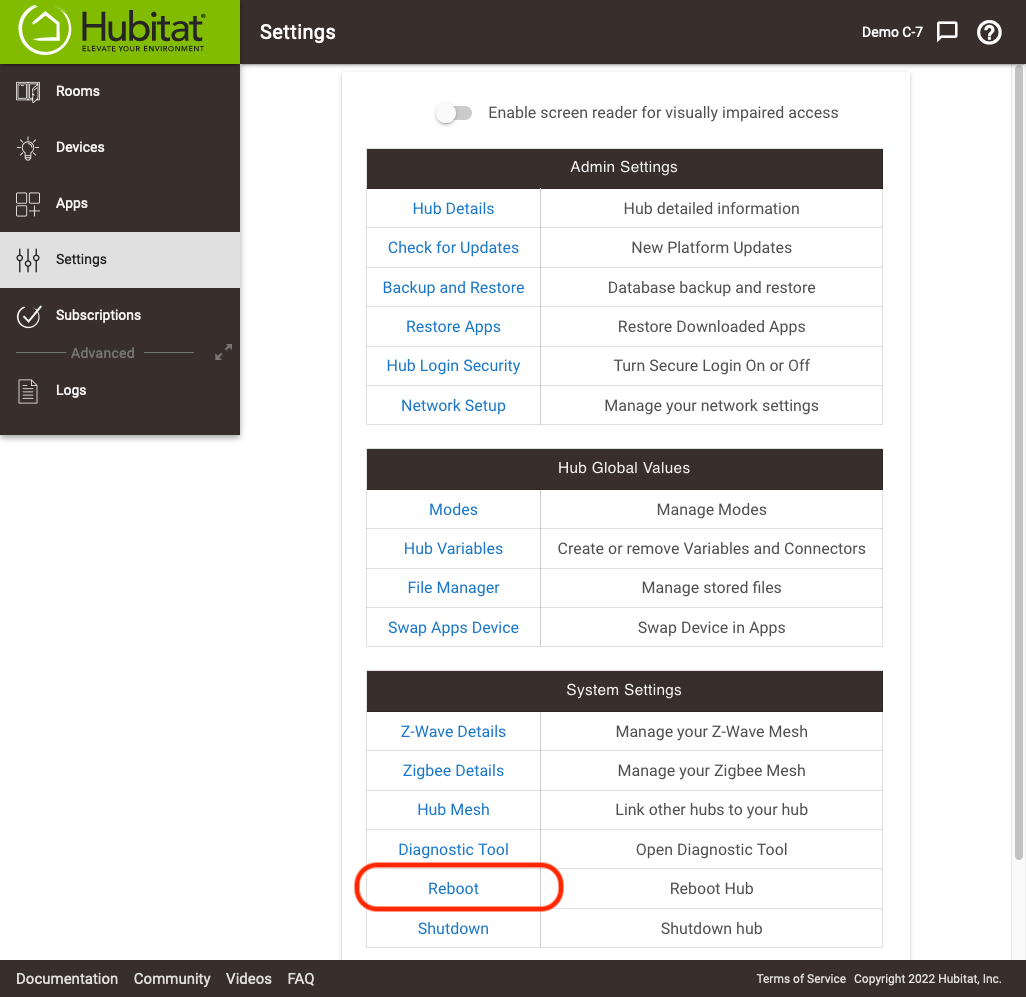Click the Hub Global Values header

pos(624,469)
